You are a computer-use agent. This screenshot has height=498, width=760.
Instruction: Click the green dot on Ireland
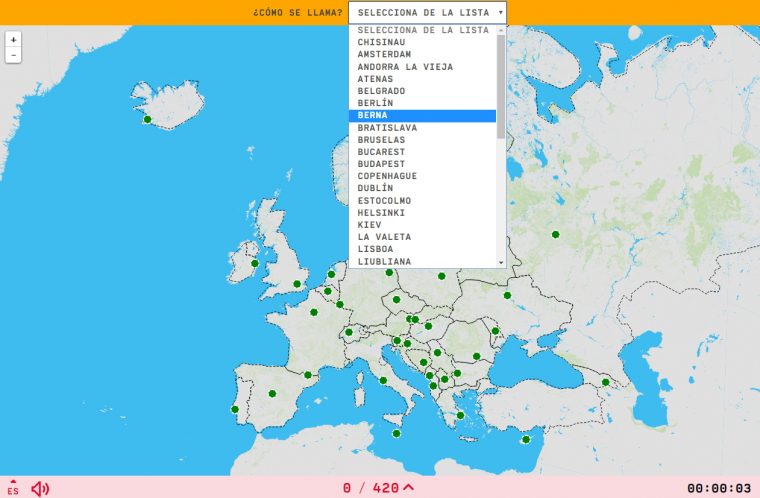pos(255,264)
